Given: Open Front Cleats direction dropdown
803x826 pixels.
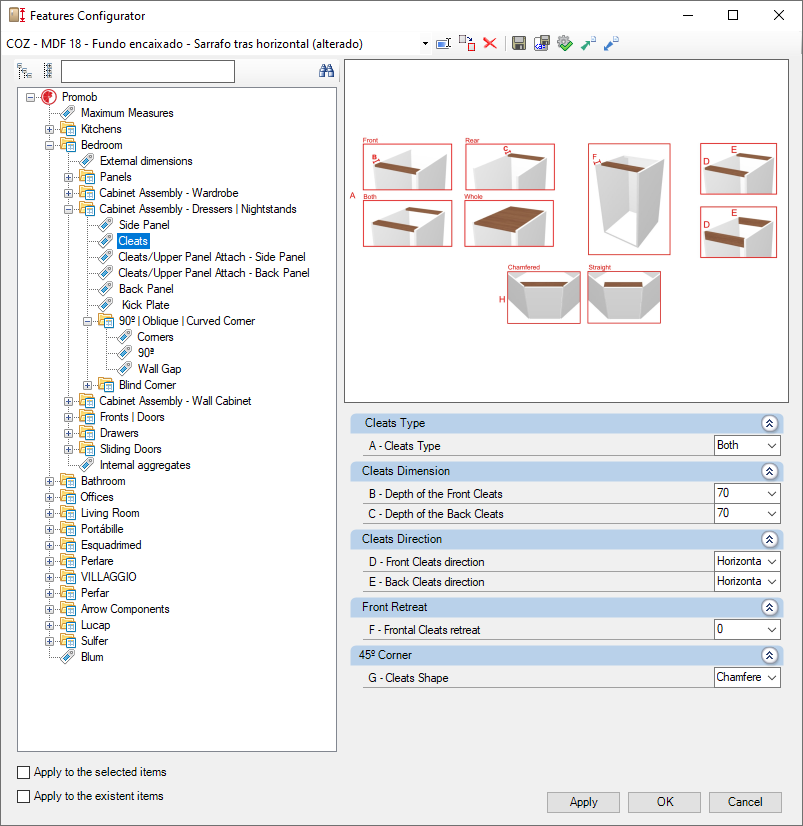Looking at the screenshot, I should 772,562.
